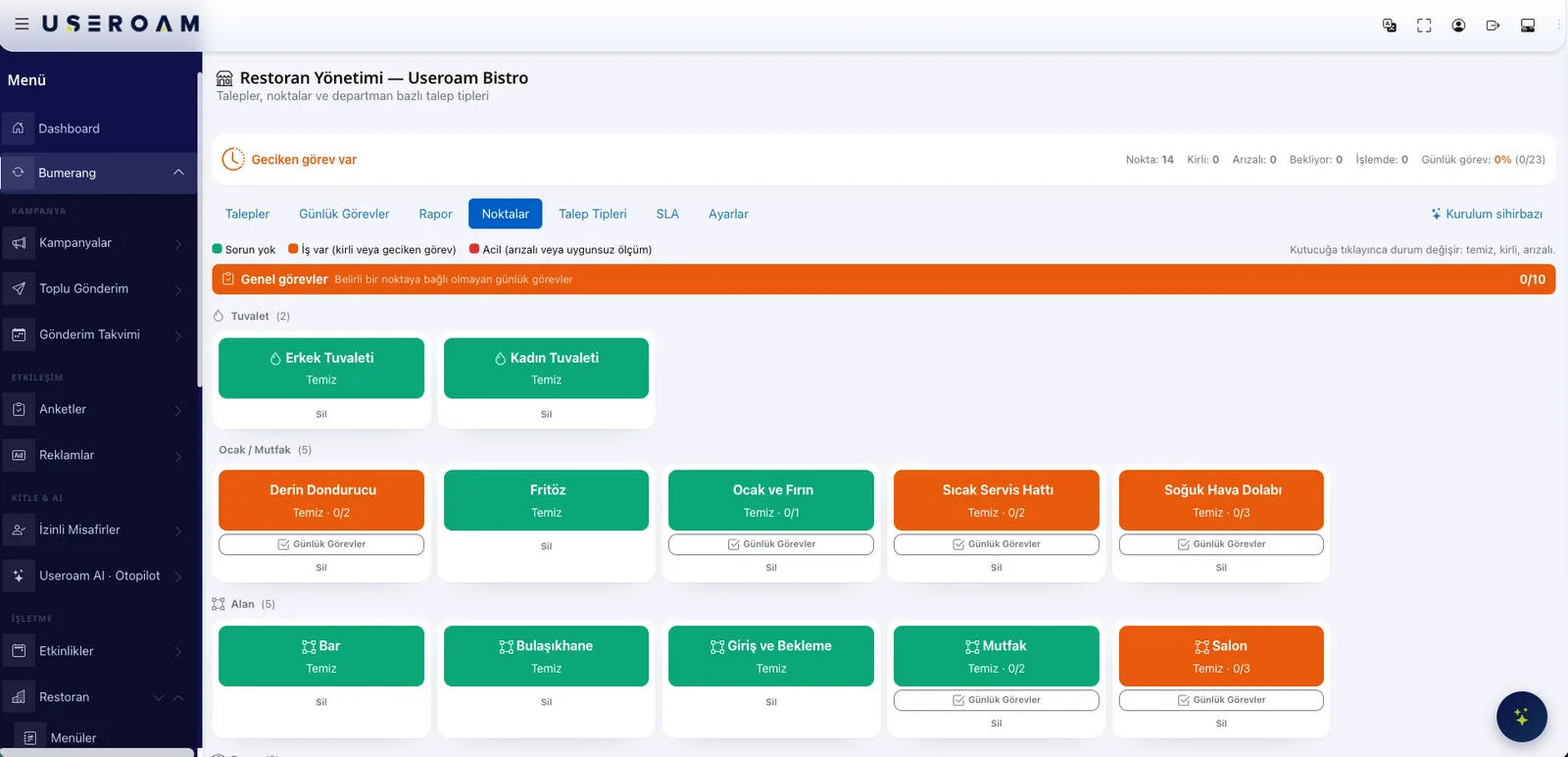Screen dimensions: 1568x757
Task: Click the Restoran sidebar icon
Action: [x=19, y=697]
